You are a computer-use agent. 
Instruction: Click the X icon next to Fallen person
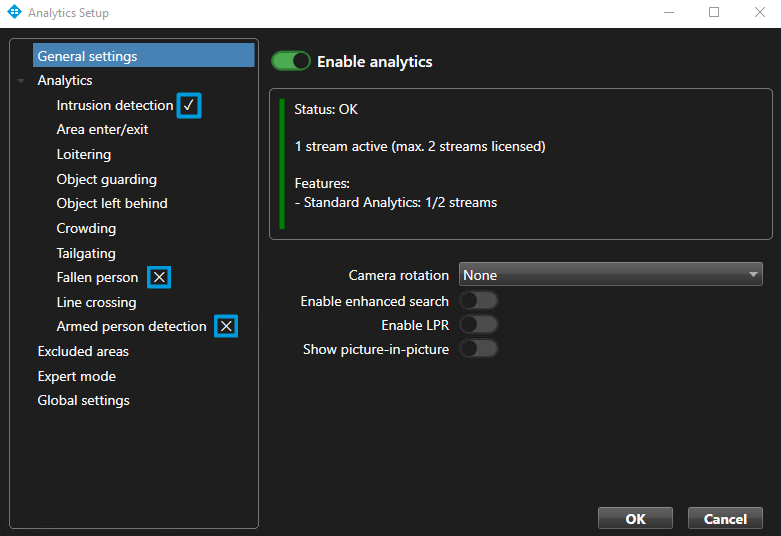click(x=159, y=277)
